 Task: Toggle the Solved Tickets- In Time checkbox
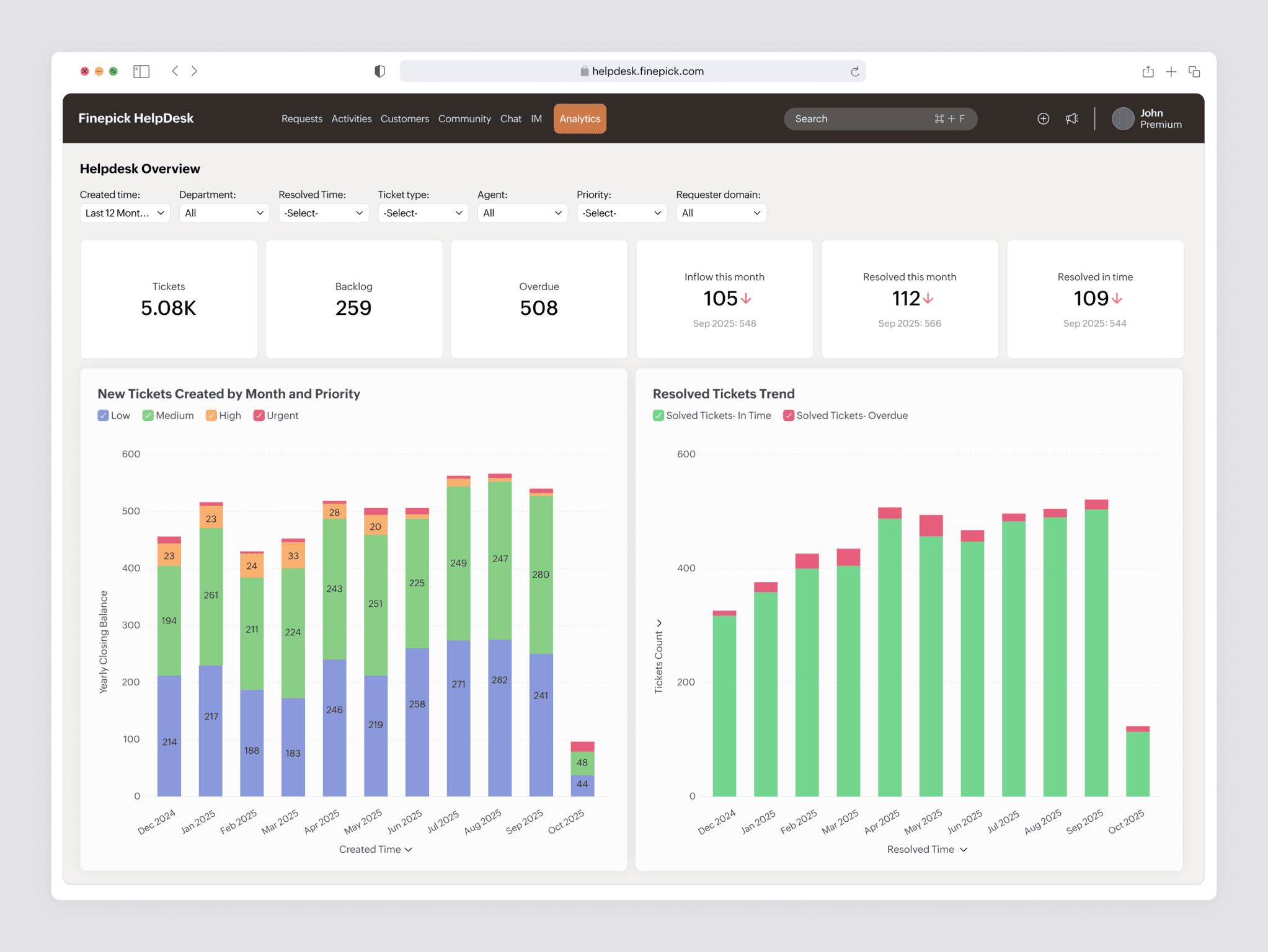point(658,415)
